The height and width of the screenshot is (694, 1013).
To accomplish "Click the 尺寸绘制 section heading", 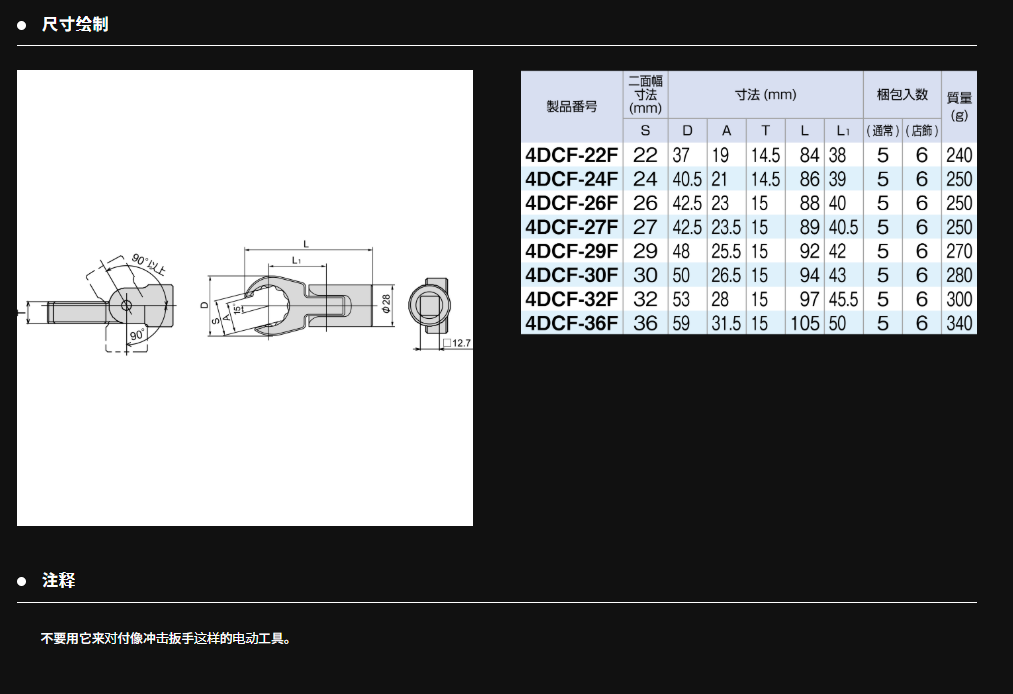I will point(75,24).
